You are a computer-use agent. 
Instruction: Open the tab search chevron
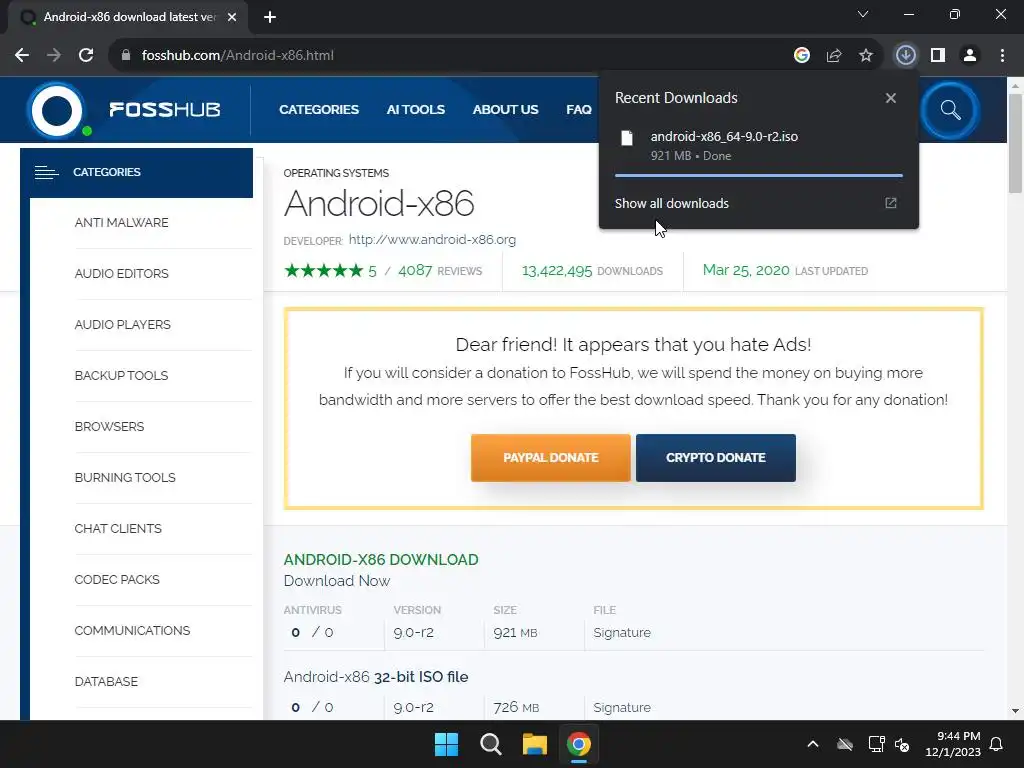(863, 14)
